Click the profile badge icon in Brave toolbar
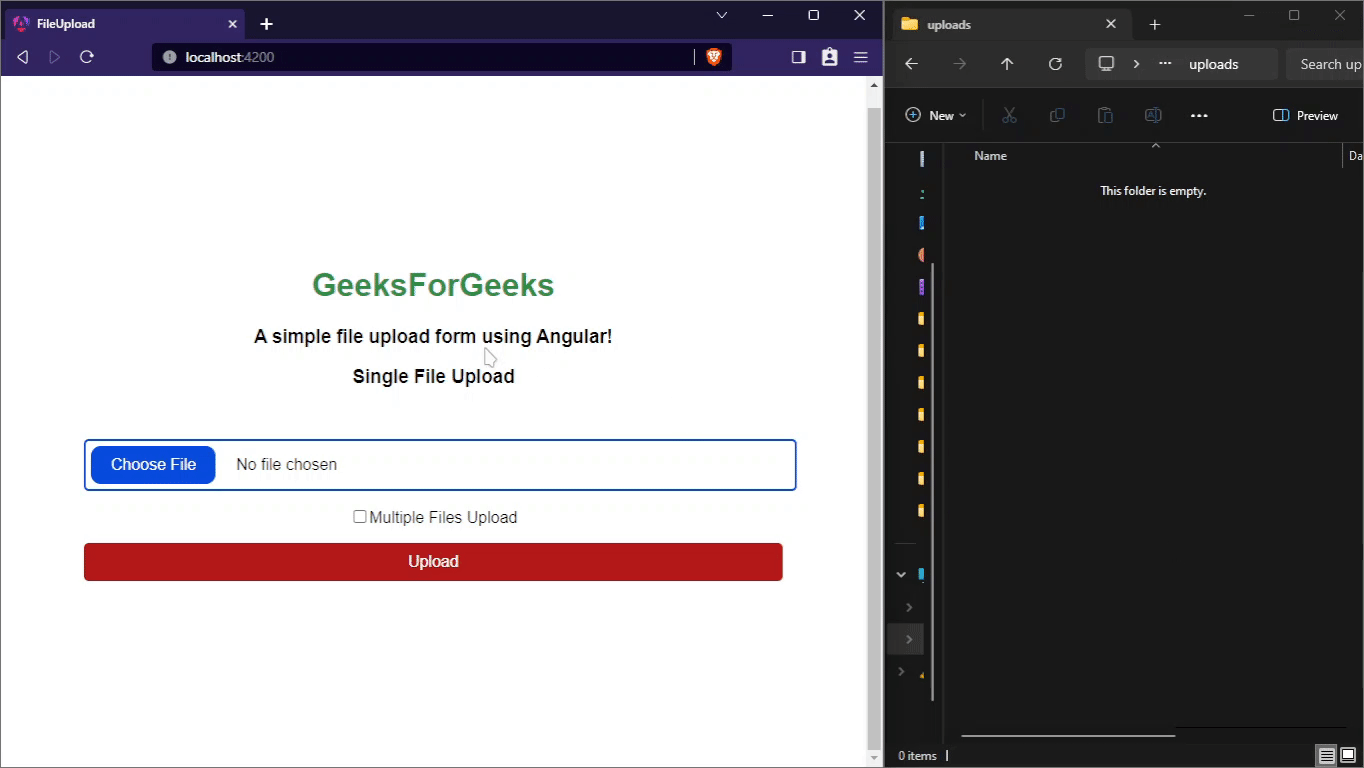Screen dimensions: 1364x768 coord(829,57)
